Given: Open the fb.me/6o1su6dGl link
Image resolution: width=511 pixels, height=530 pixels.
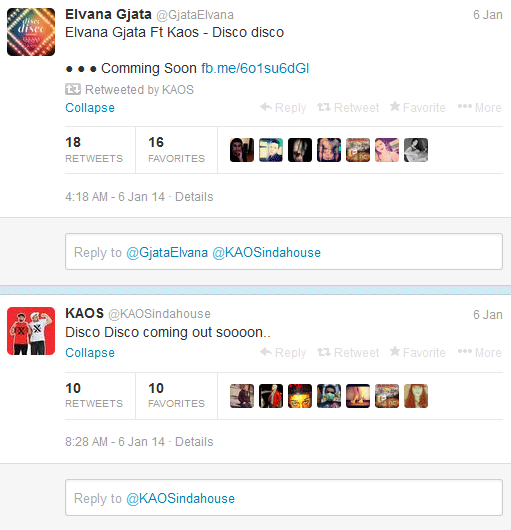Looking at the screenshot, I should [x=255, y=68].
